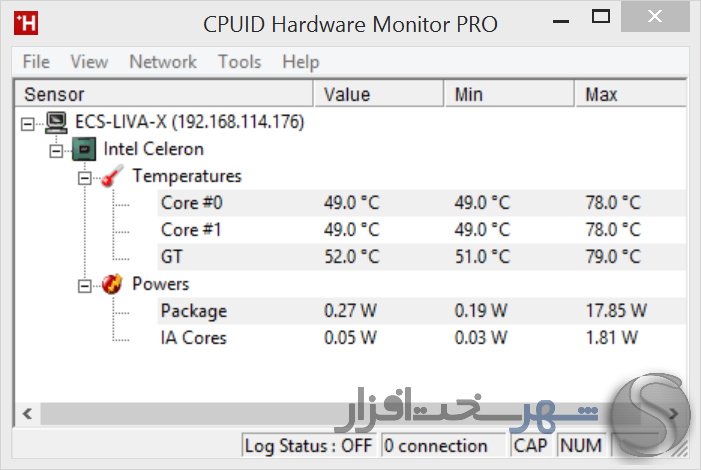Click the lightning icon next to Powers

click(112, 284)
